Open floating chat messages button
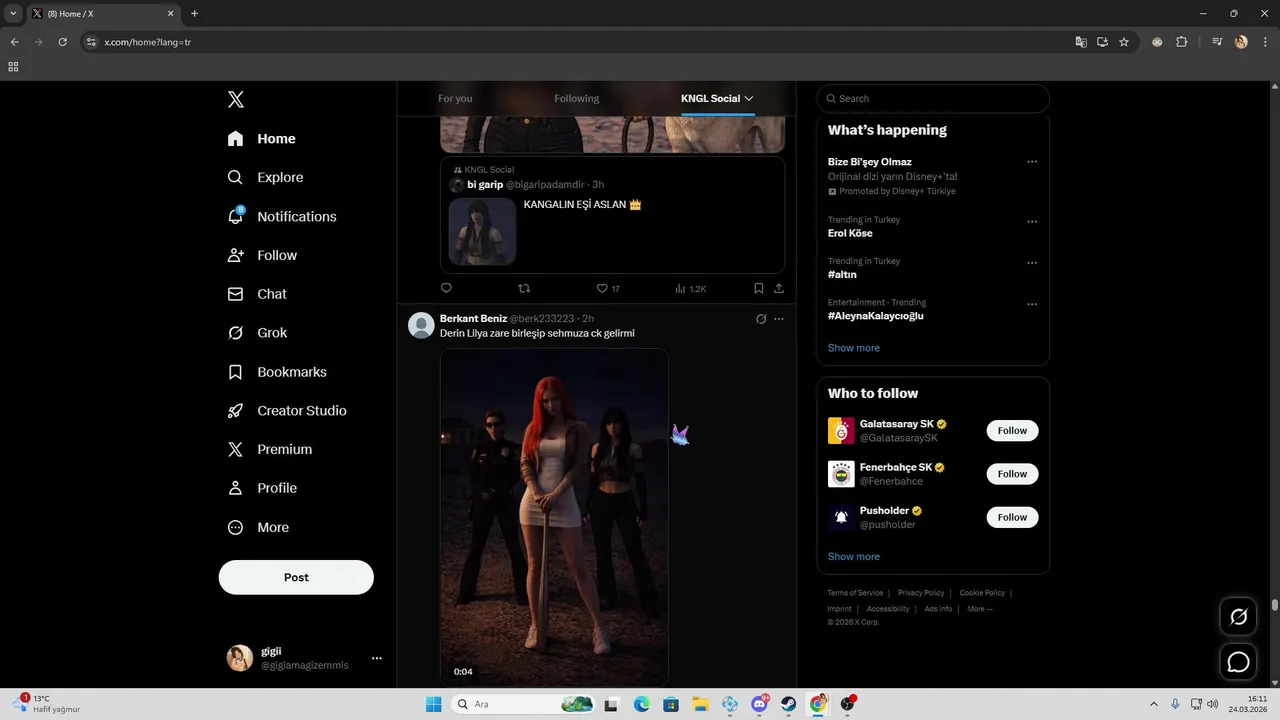The image size is (1280, 720). pyautogui.click(x=1239, y=662)
